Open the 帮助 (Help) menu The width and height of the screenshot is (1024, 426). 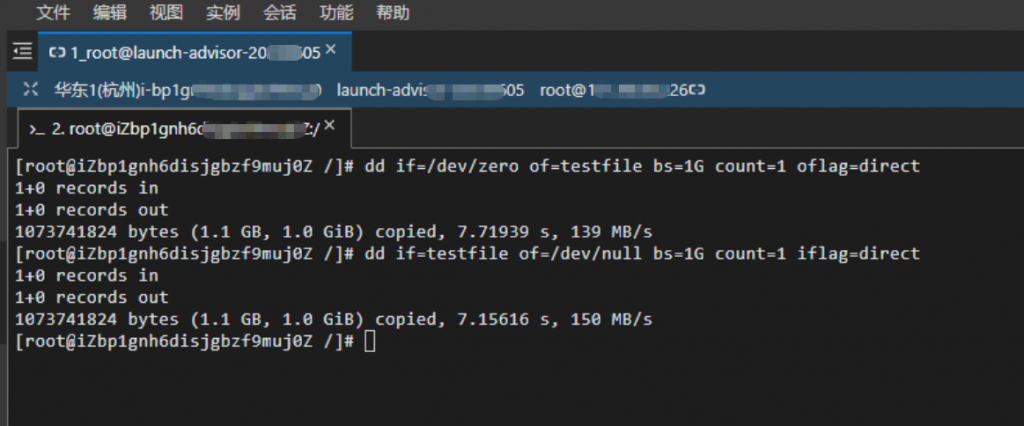393,13
